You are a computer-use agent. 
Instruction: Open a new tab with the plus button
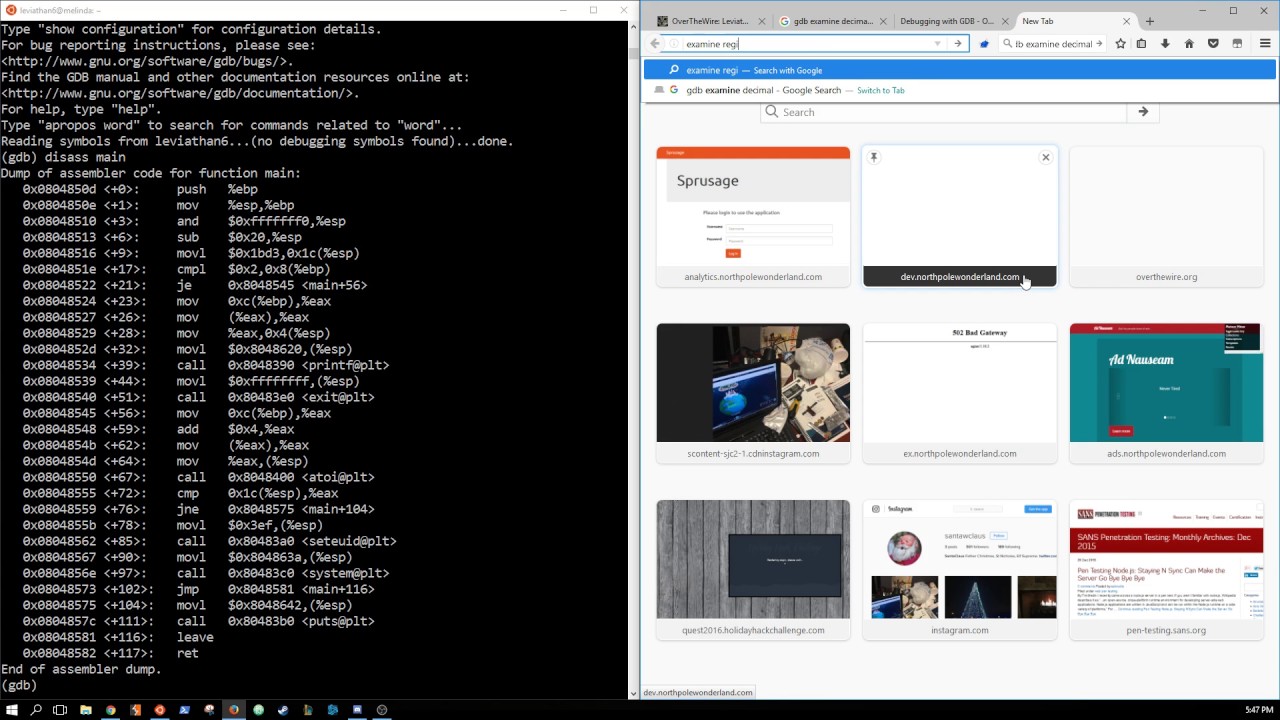(1150, 21)
